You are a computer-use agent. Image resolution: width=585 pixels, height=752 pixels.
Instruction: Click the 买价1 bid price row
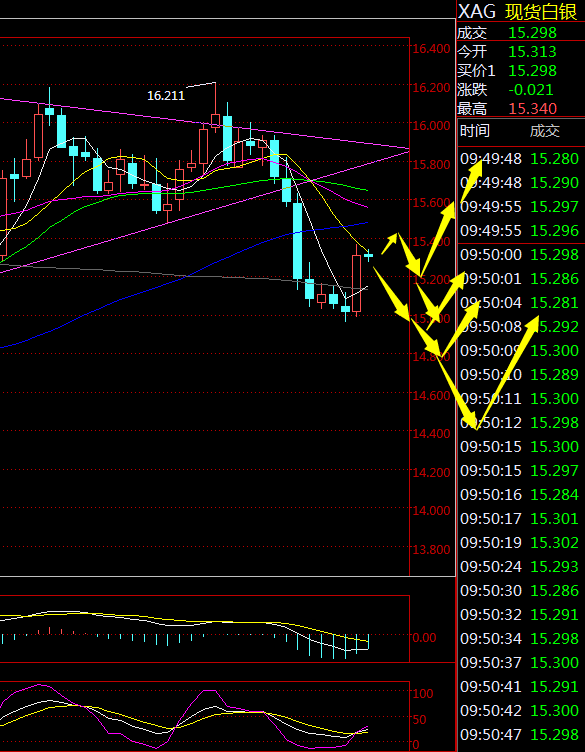[521, 70]
